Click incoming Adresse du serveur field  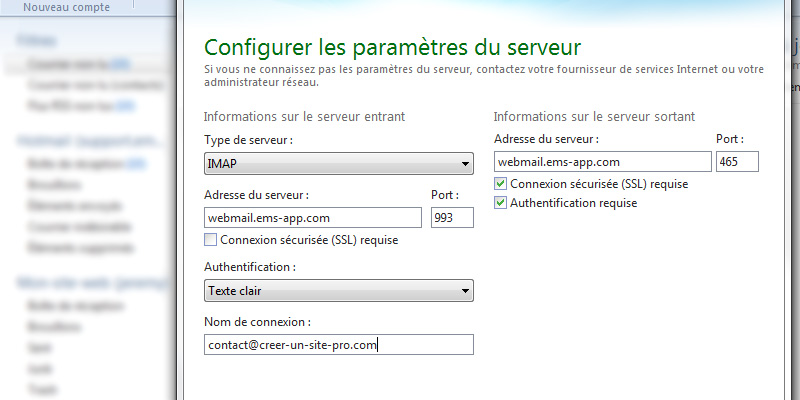point(313,218)
